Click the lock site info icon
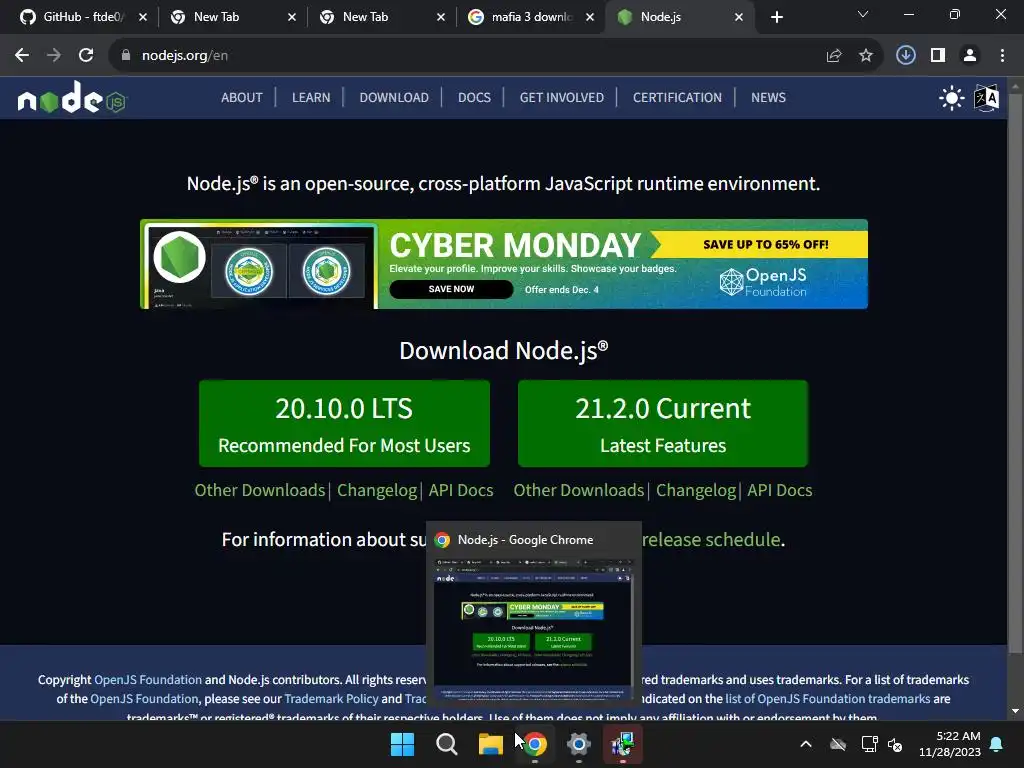The image size is (1024, 768). click(126, 56)
